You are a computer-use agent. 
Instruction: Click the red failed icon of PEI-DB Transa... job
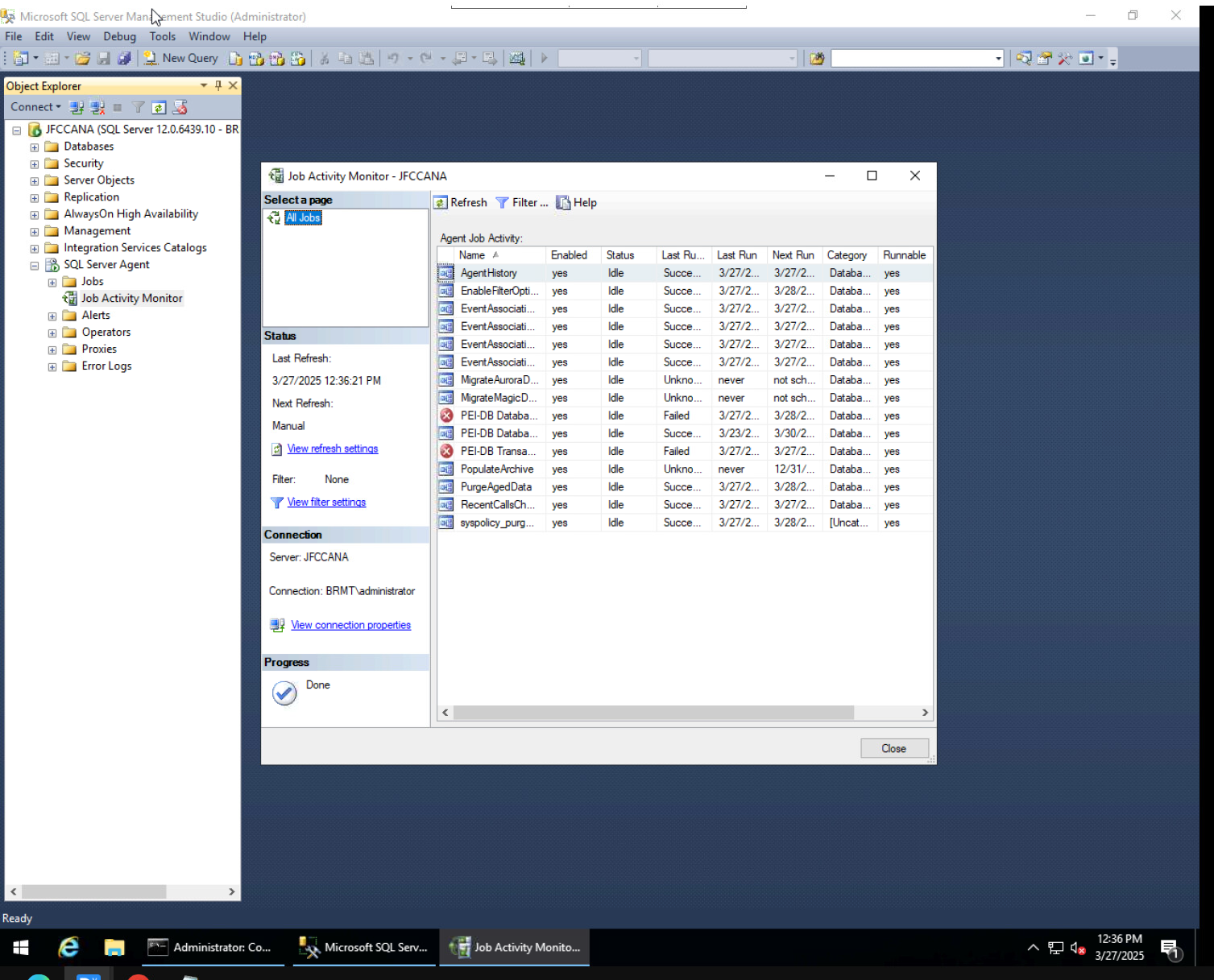tap(446, 451)
